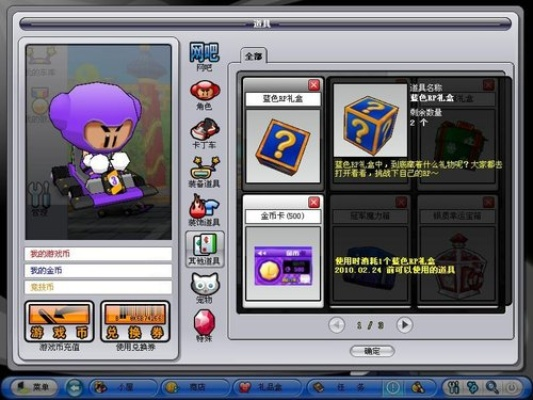
Task: Open 任务 missions from bottom bar
Action: click(x=343, y=387)
